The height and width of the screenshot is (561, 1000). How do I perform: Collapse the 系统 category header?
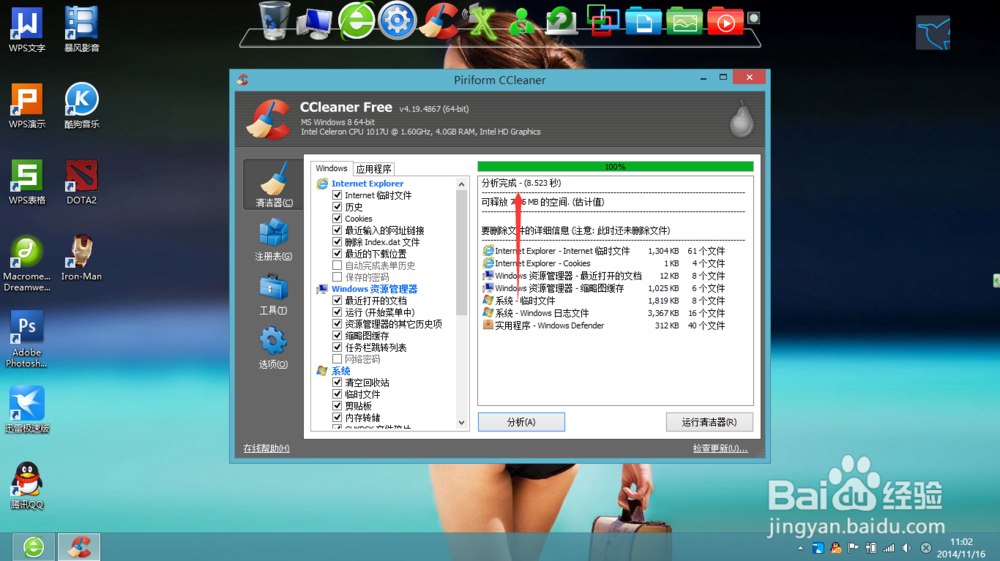pos(341,371)
